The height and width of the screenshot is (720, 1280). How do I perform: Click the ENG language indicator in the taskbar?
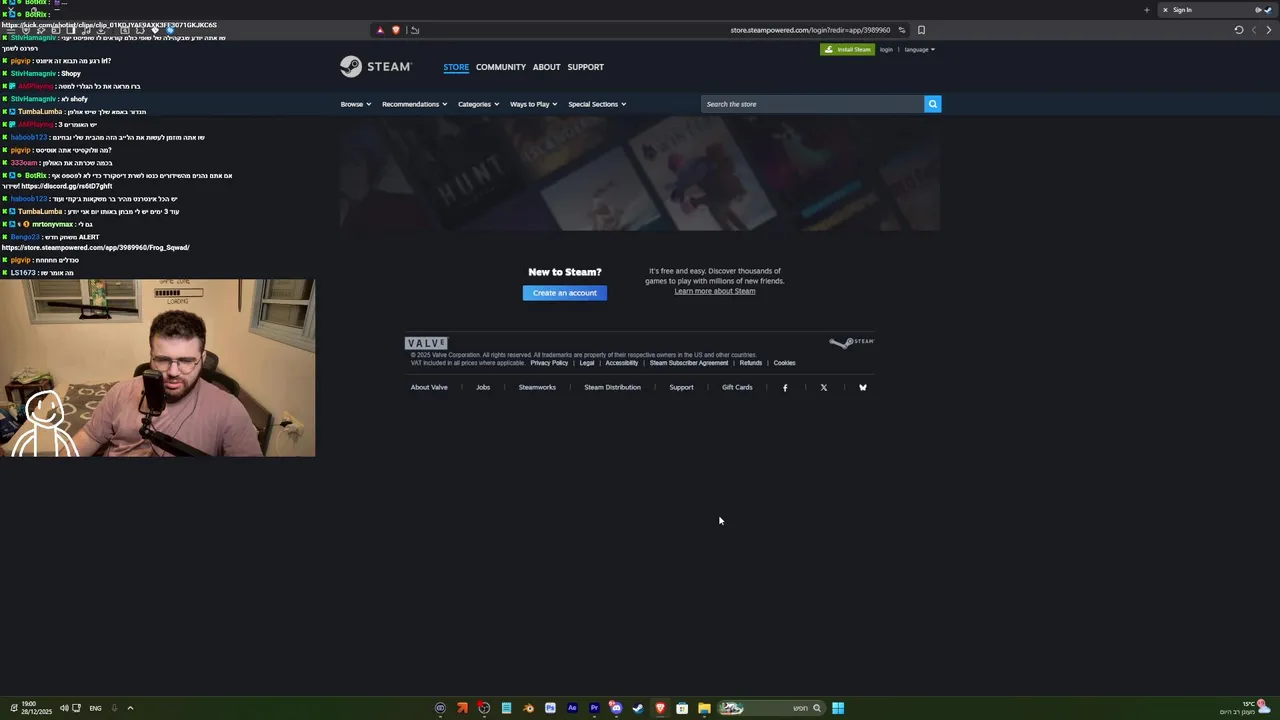tap(95, 708)
